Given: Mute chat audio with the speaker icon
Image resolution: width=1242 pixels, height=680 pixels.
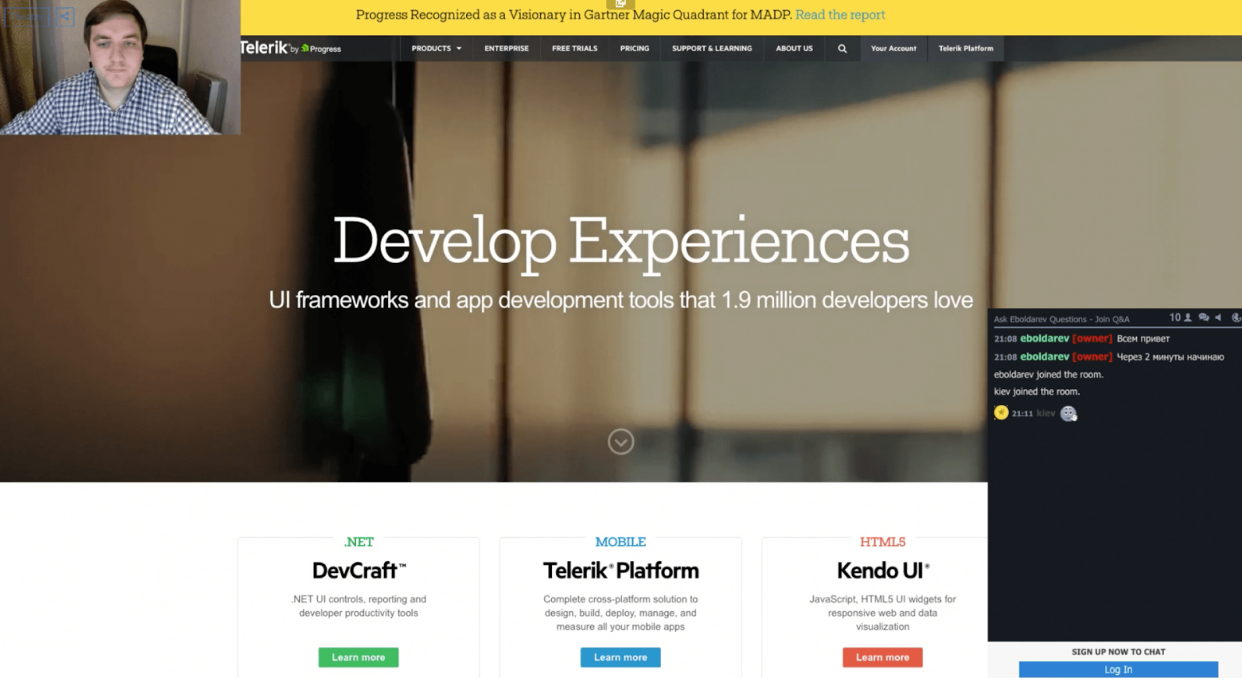Looking at the screenshot, I should pyautogui.click(x=1218, y=317).
